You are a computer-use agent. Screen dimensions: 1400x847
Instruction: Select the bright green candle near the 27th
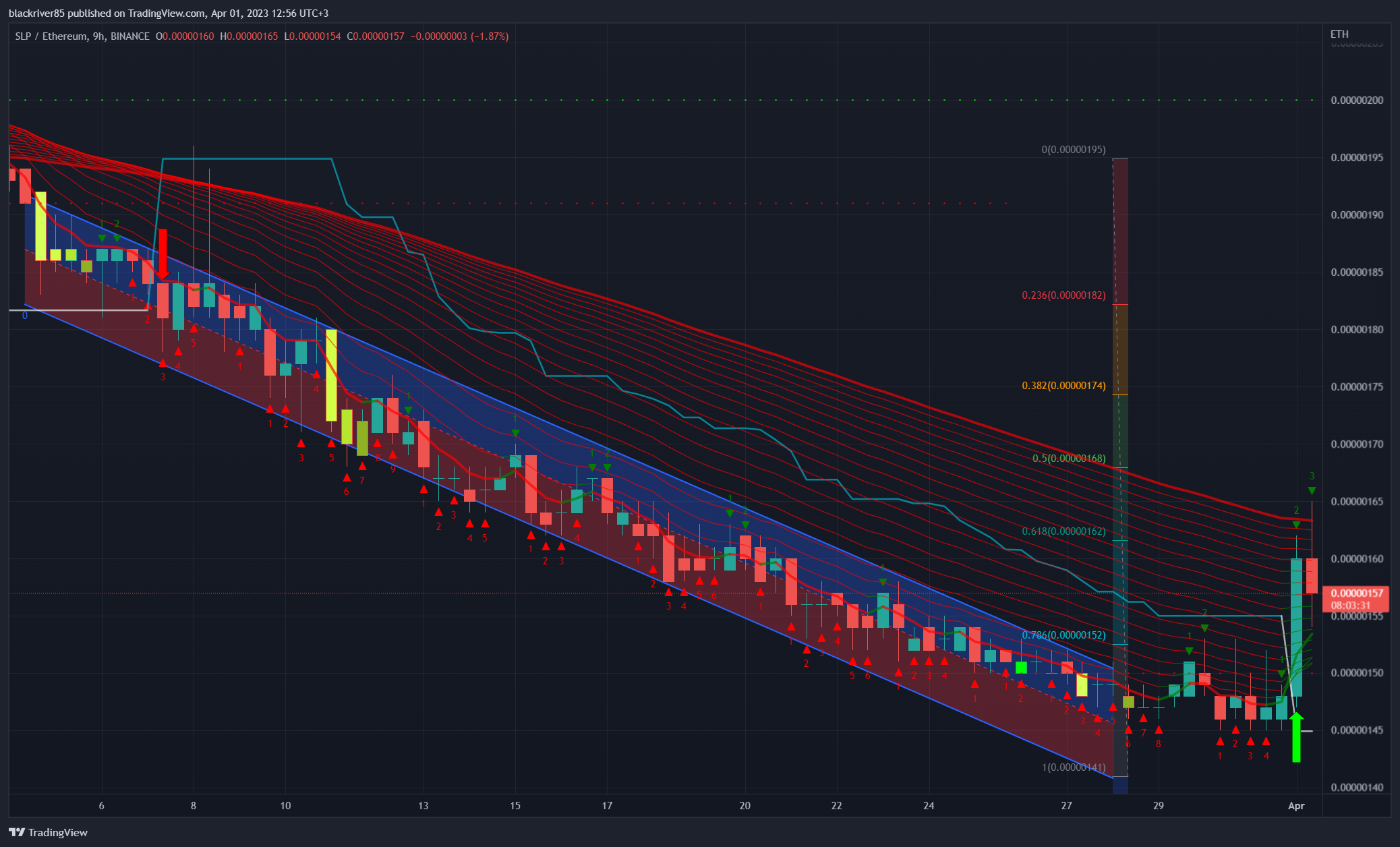pyautogui.click(x=1021, y=668)
